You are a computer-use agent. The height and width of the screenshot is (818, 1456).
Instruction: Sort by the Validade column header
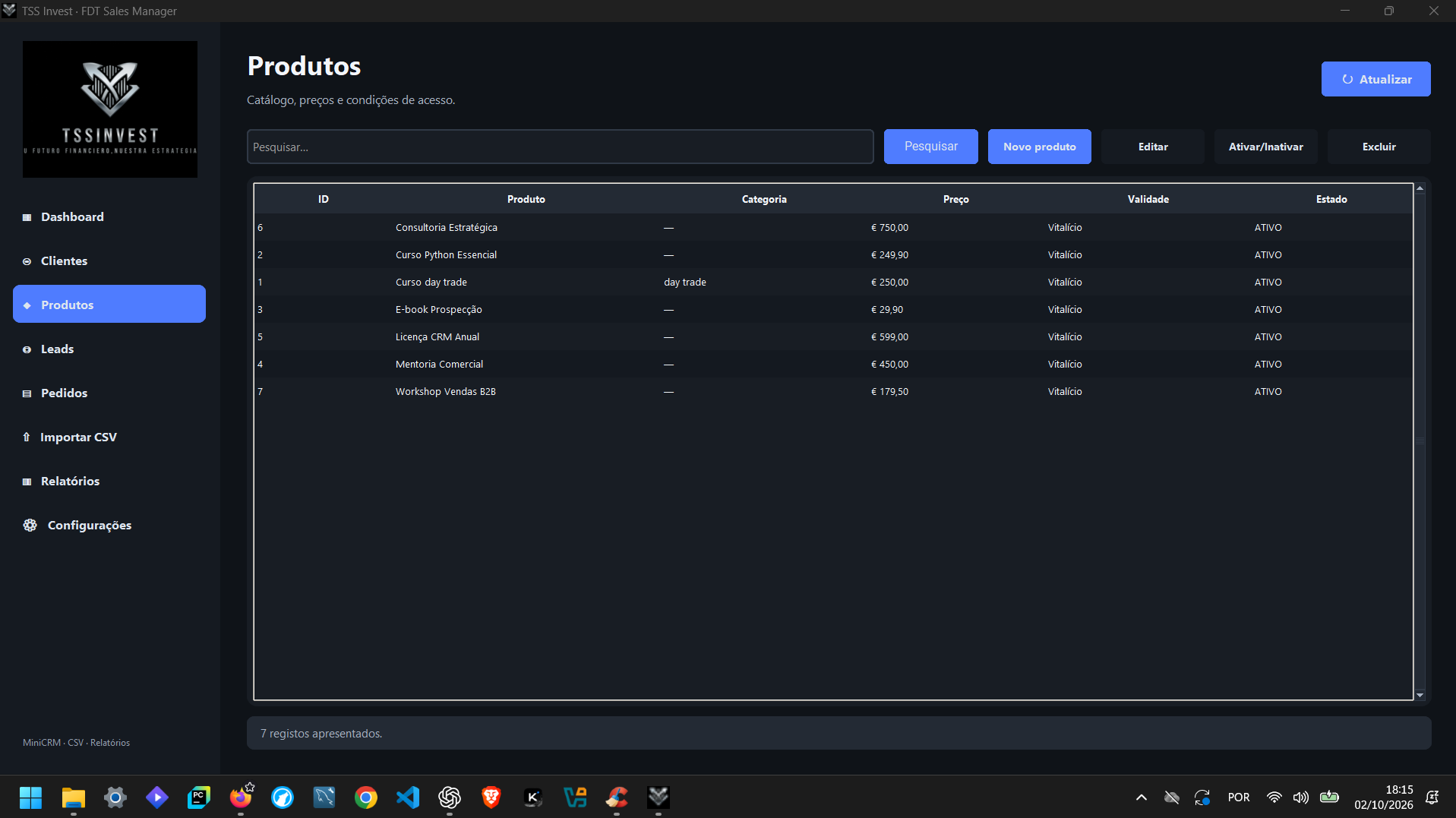coord(1148,199)
